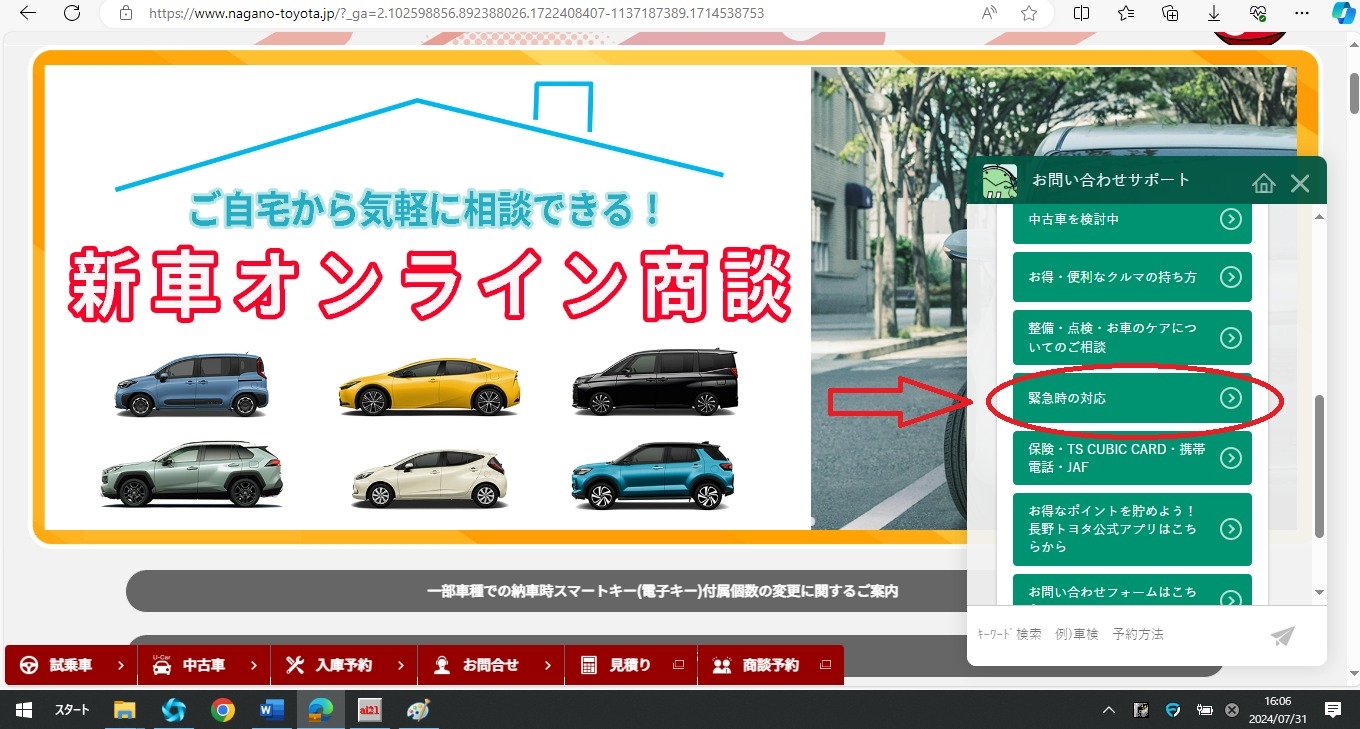Image resolution: width=1360 pixels, height=729 pixels.
Task: Select the 緊急時の対応 chat option
Action: 1132,398
